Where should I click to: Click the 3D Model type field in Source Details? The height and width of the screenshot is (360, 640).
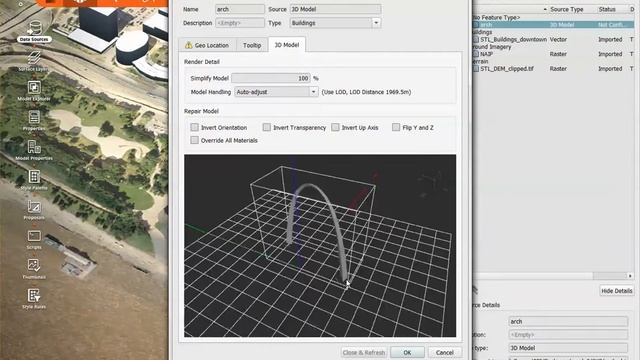[568, 348]
